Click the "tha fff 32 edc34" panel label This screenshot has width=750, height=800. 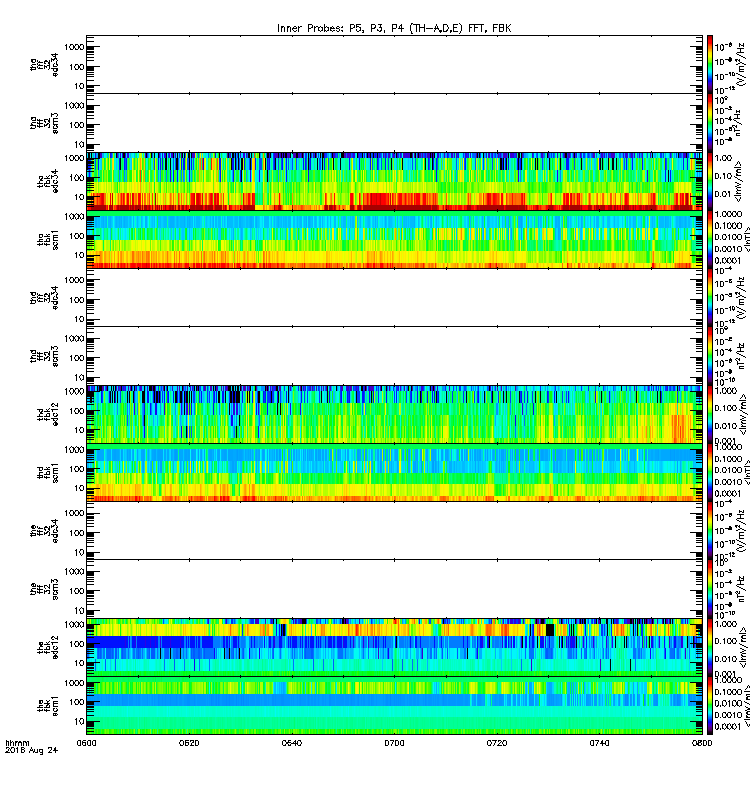click(44, 65)
